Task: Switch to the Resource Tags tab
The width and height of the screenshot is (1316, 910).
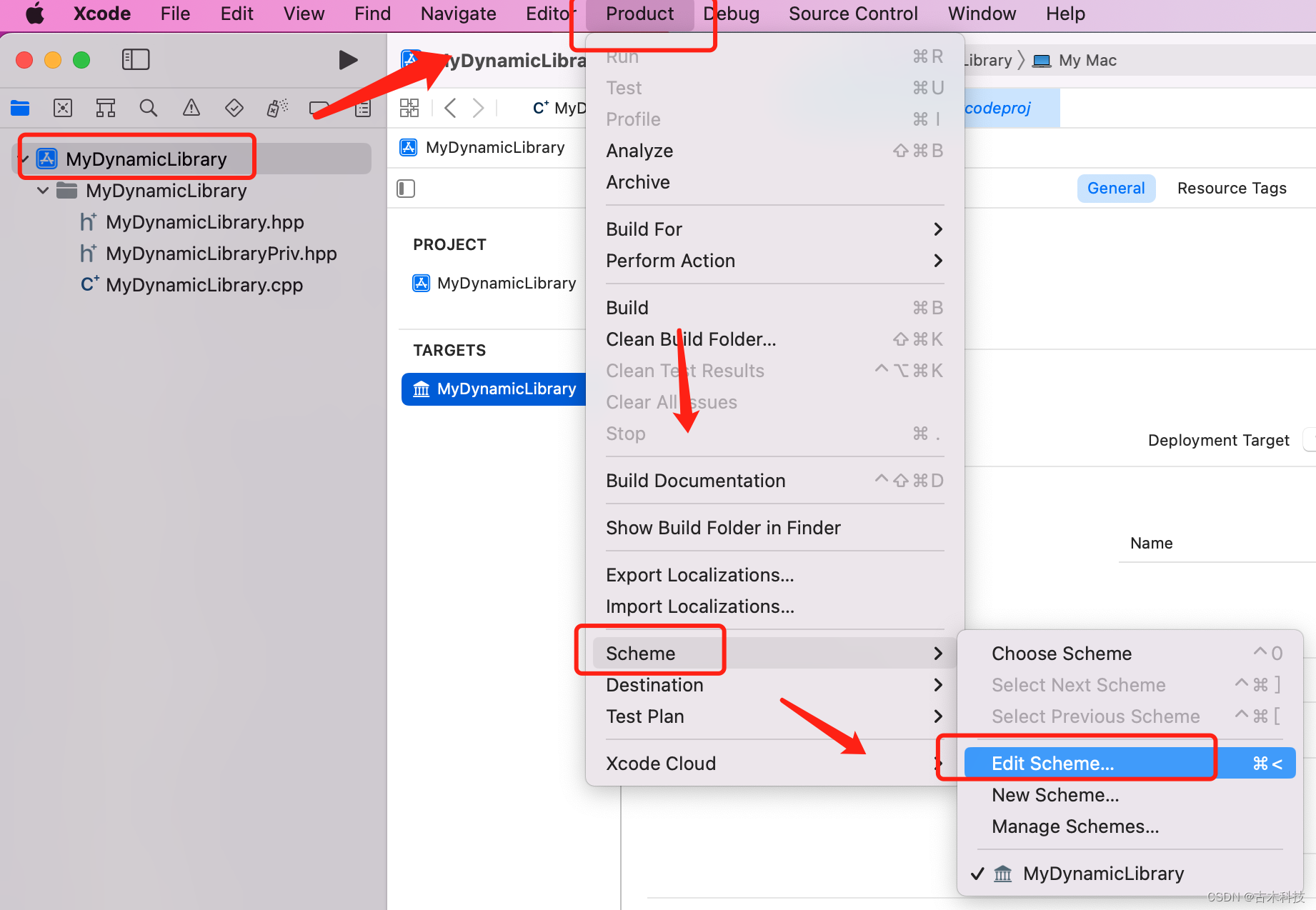Action: click(x=1232, y=189)
